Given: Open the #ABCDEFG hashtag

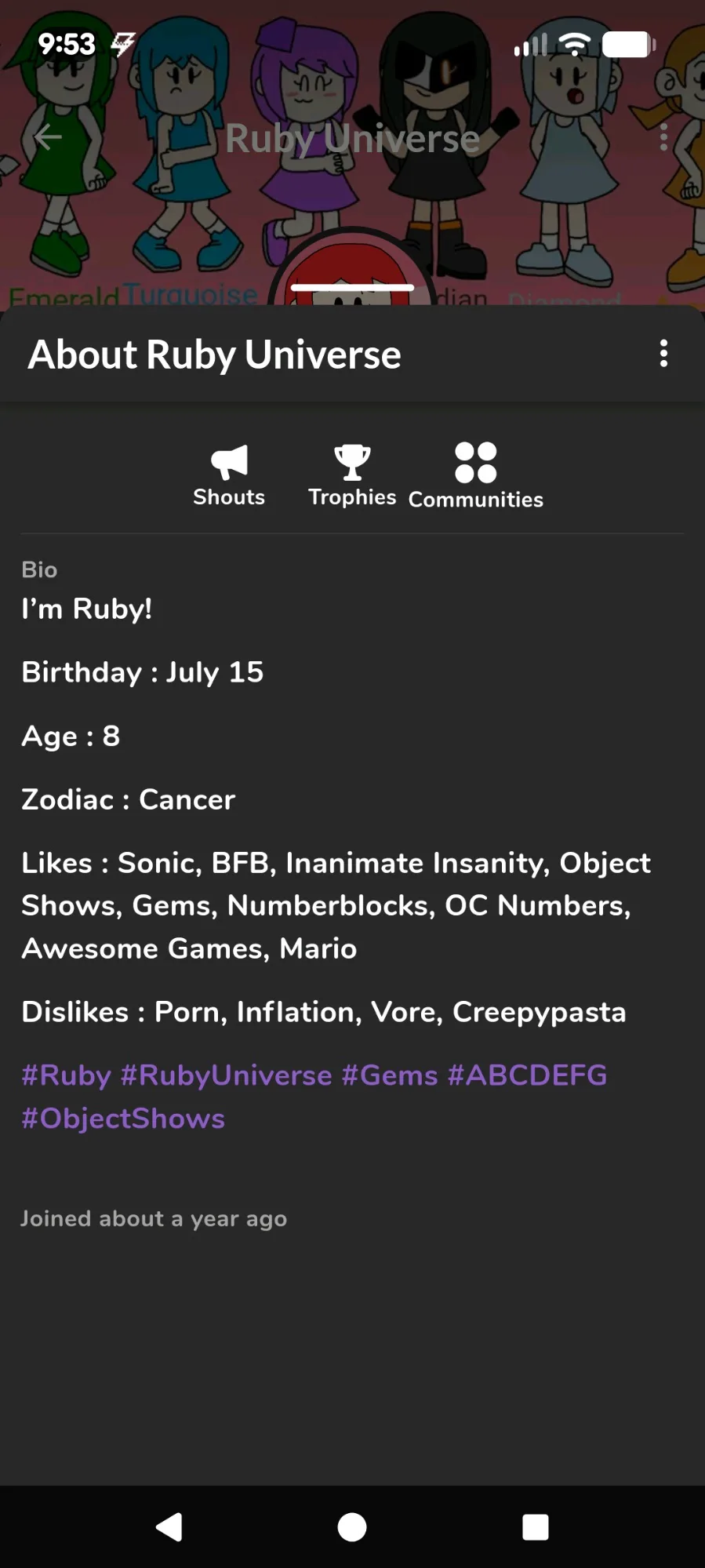Looking at the screenshot, I should tap(527, 1075).
